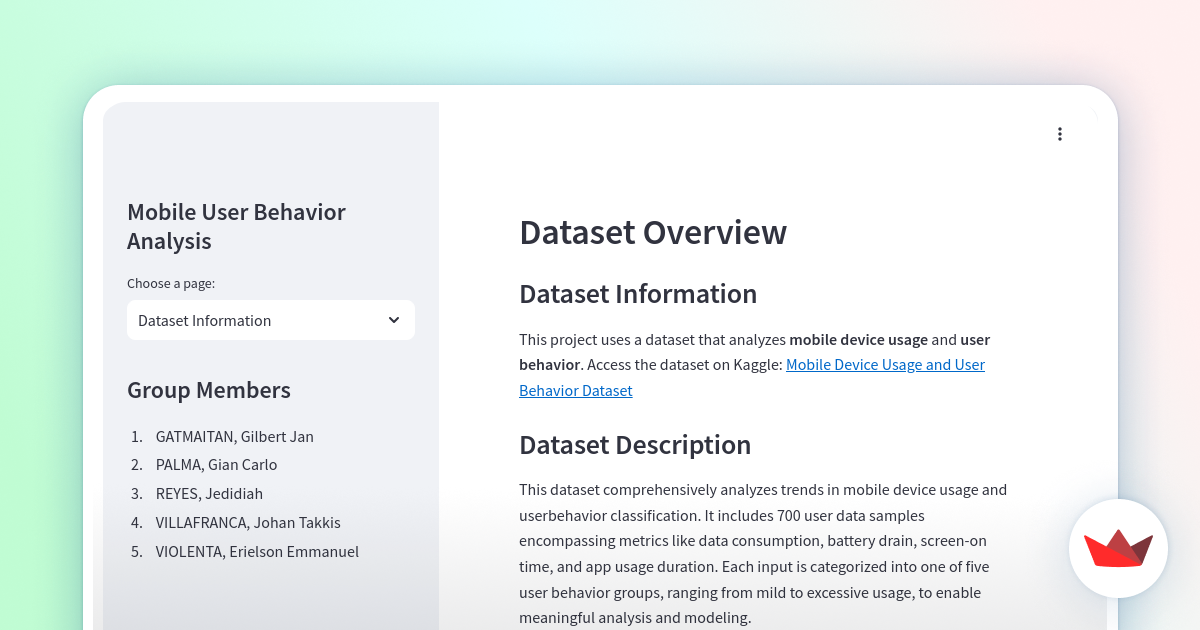Change the page using the sidebar dropdown
This screenshot has width=1200, height=630.
click(270, 320)
